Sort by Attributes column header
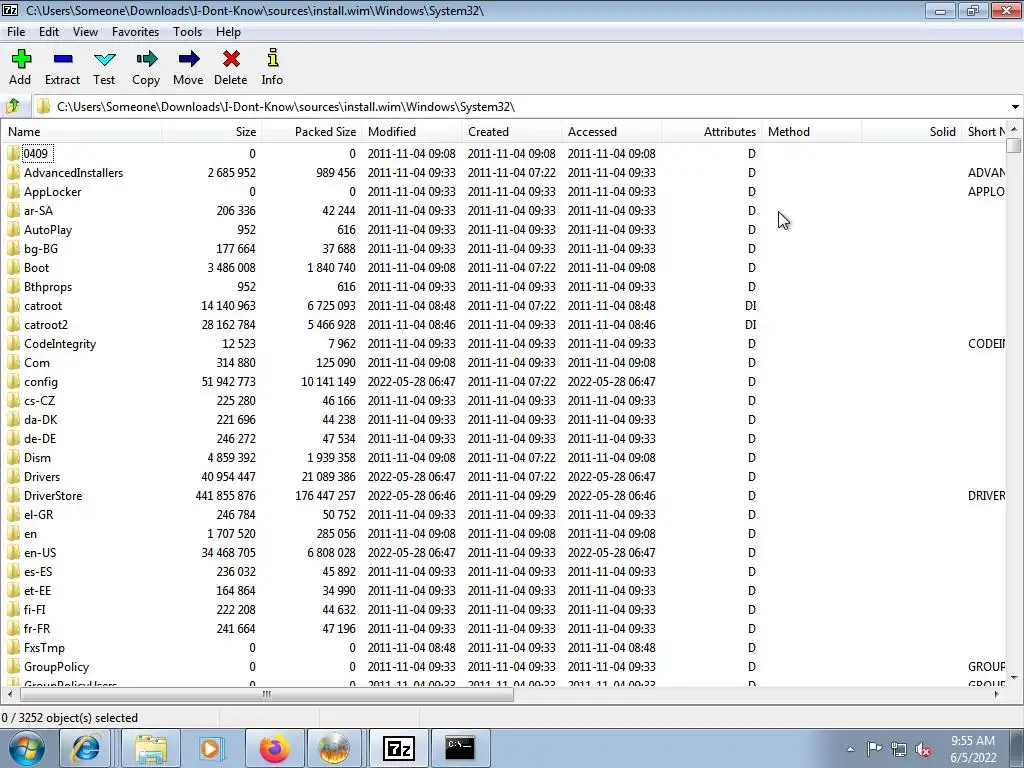 [x=711, y=131]
